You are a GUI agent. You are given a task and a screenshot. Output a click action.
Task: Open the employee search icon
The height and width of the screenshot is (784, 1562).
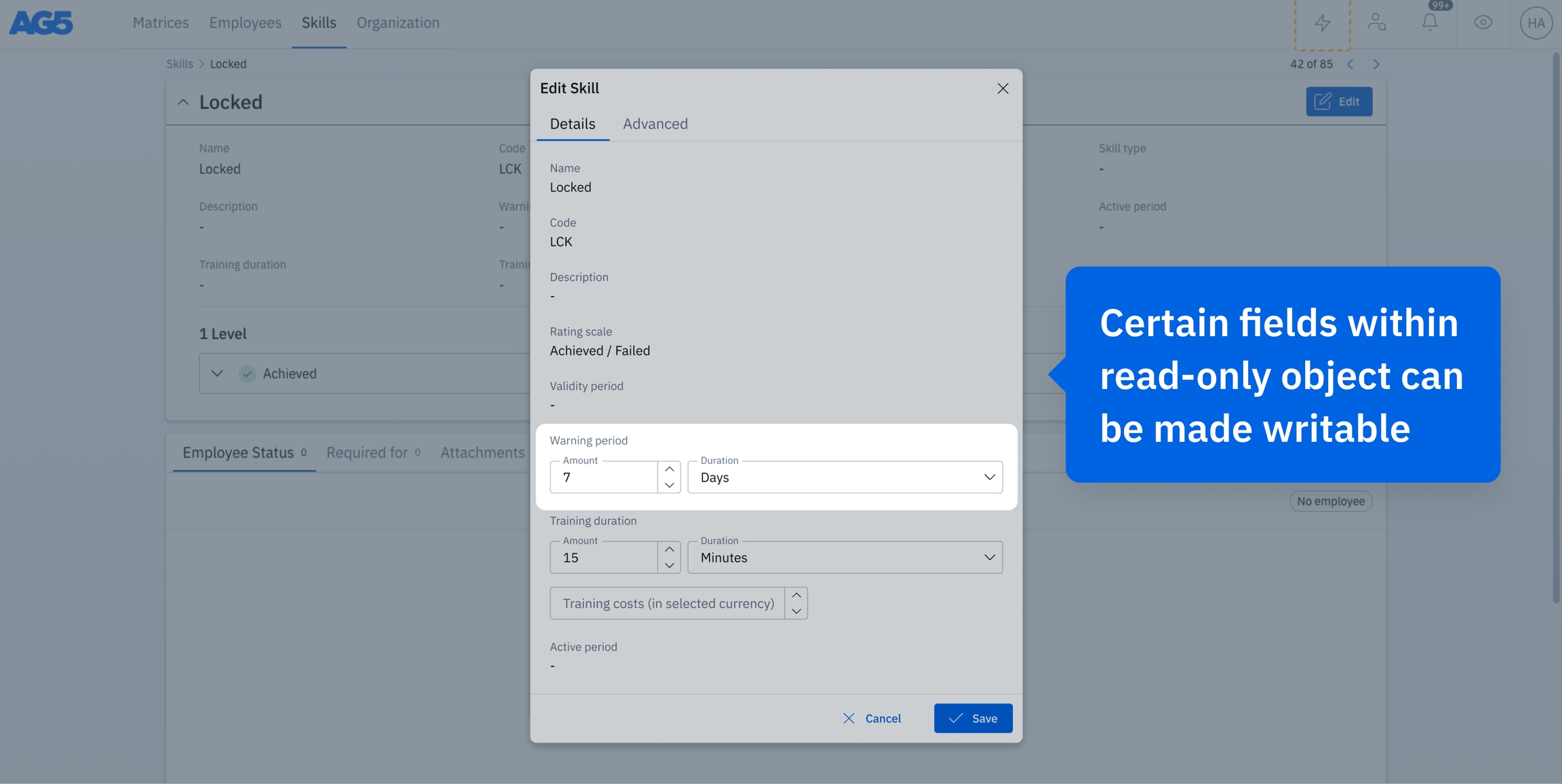(x=1376, y=23)
